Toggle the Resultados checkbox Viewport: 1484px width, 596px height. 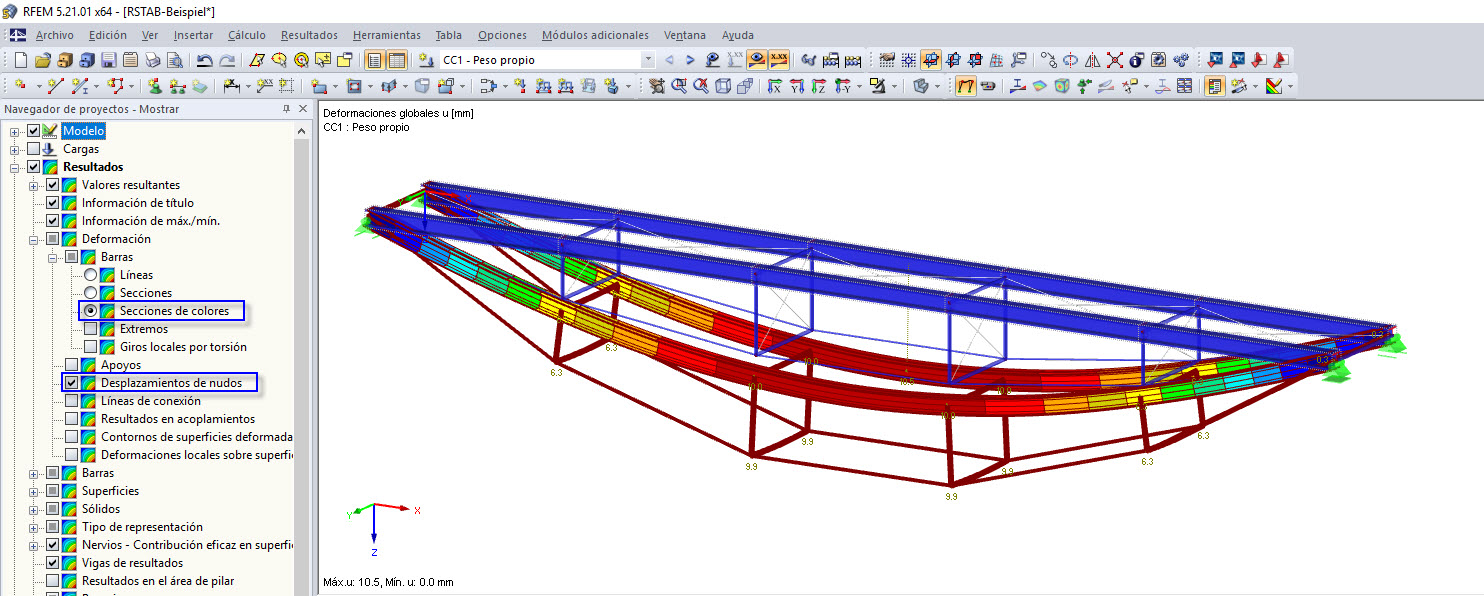(34, 167)
